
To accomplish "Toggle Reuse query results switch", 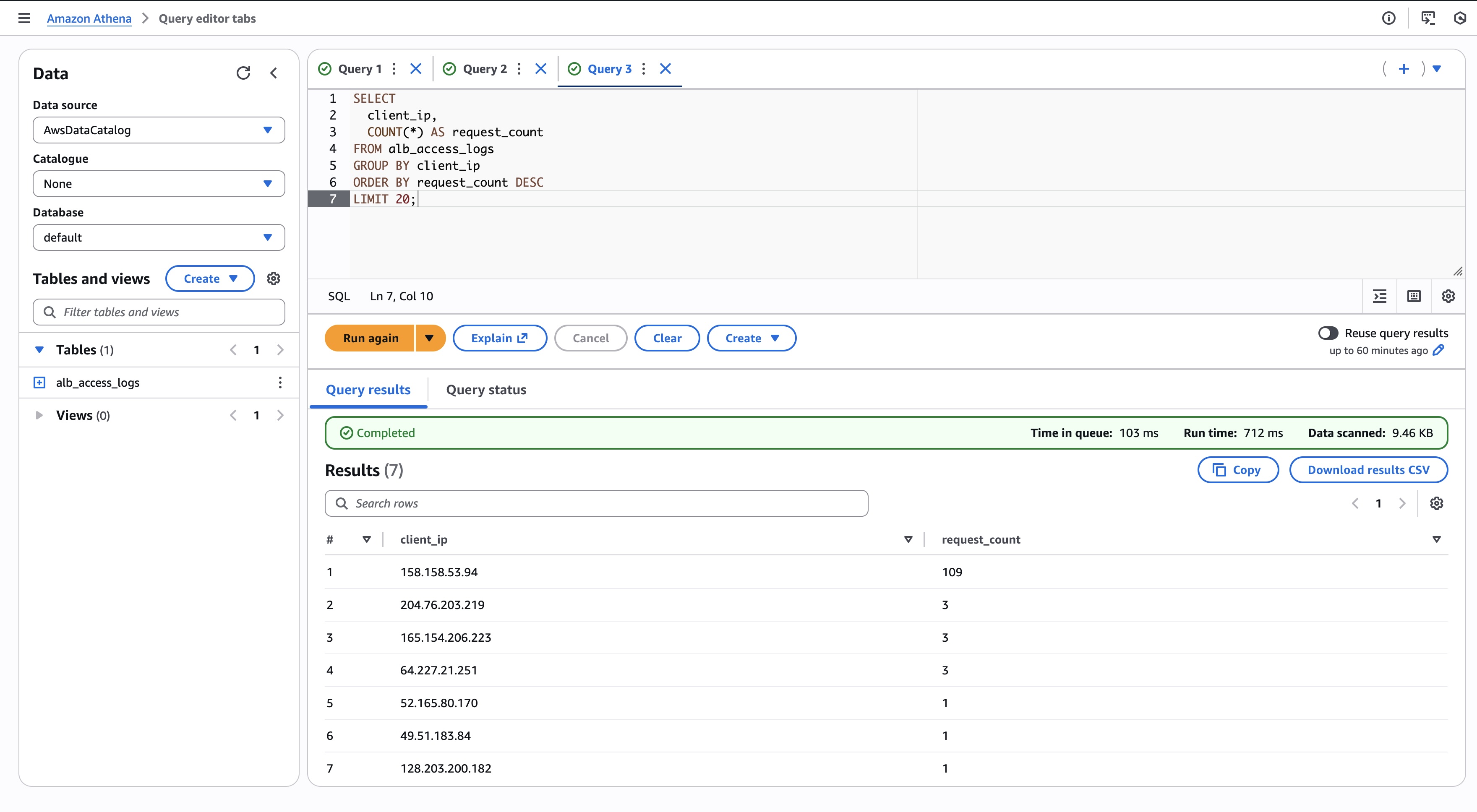I will pyautogui.click(x=1328, y=333).
